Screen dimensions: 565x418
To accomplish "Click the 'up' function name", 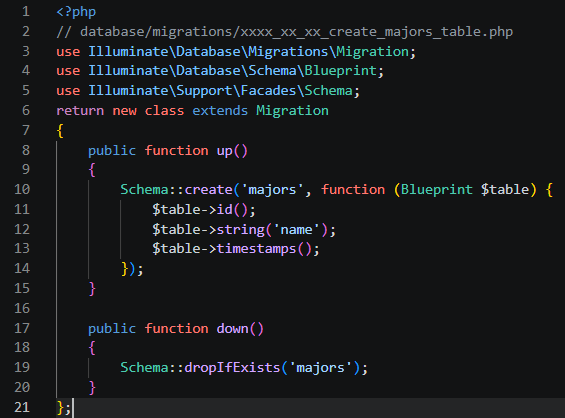I will click(224, 151).
